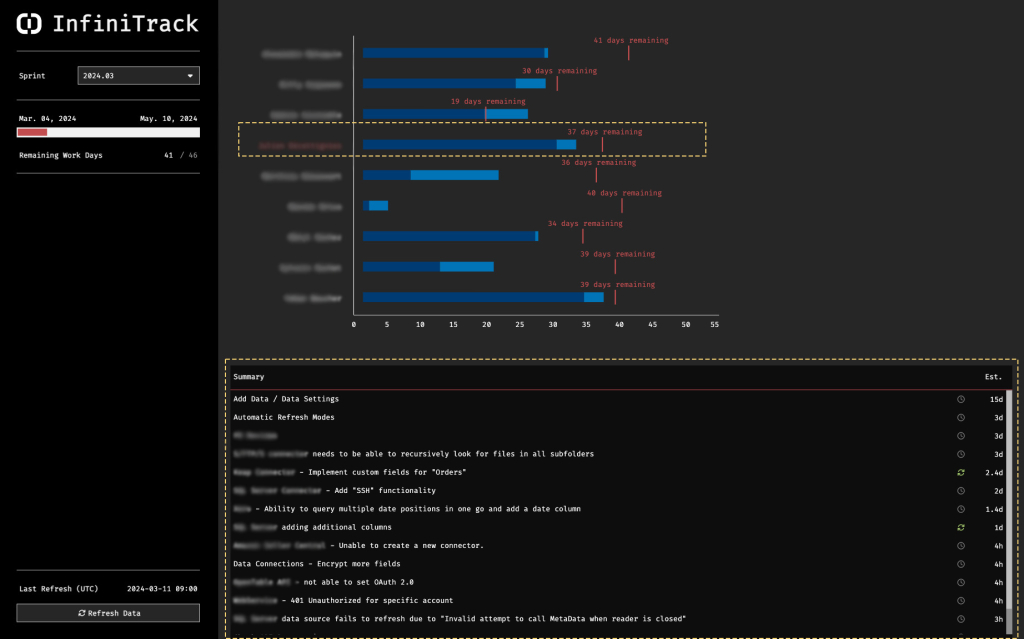Select the 'recursively look for files in all subfolders' task
Viewport: 1024px width, 639px height.
618,454
